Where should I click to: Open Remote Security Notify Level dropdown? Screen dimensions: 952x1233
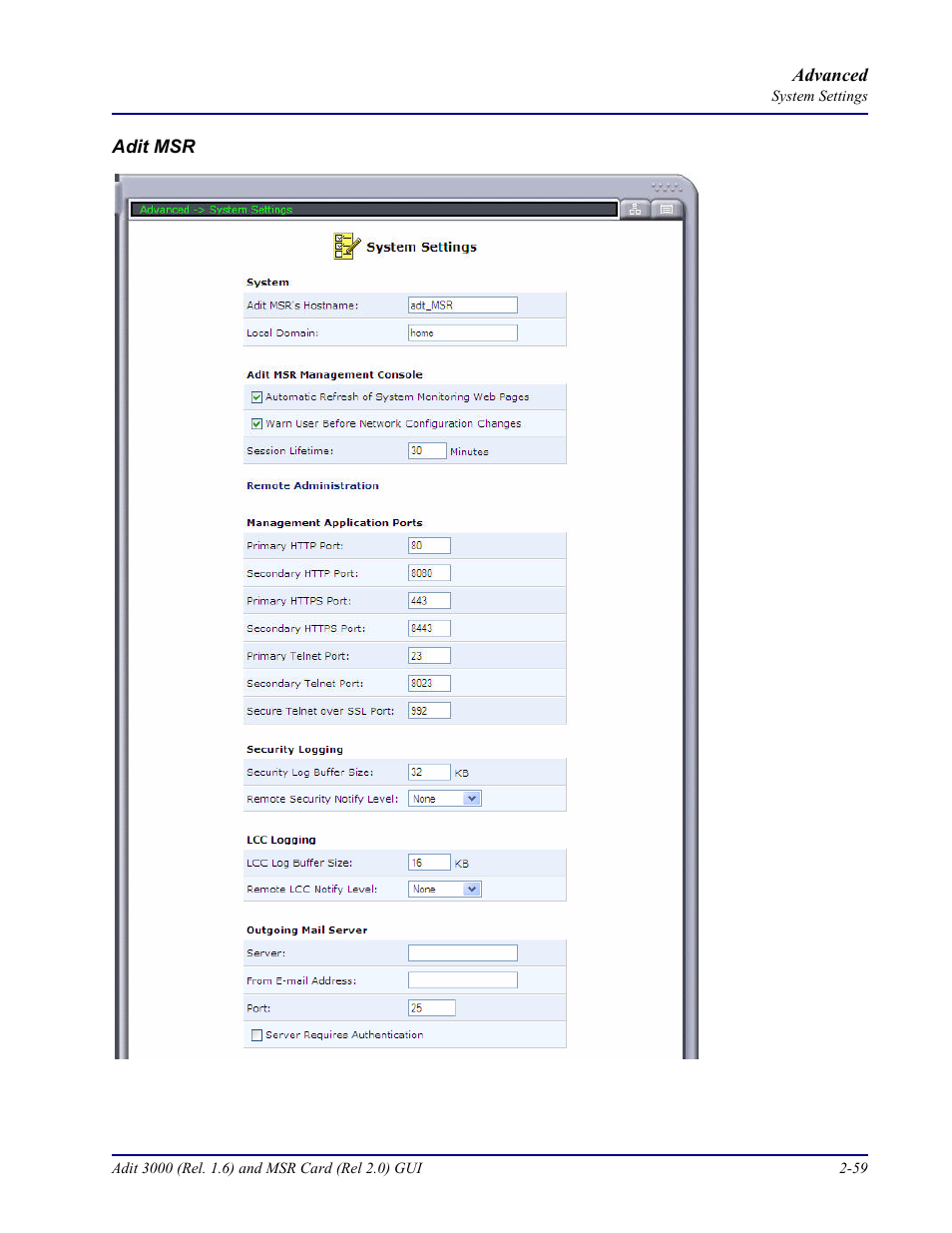(x=445, y=799)
